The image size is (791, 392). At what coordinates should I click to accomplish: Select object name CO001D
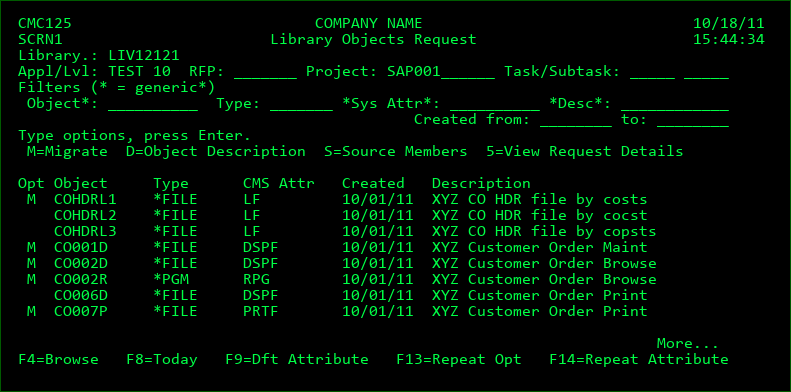(x=81, y=248)
